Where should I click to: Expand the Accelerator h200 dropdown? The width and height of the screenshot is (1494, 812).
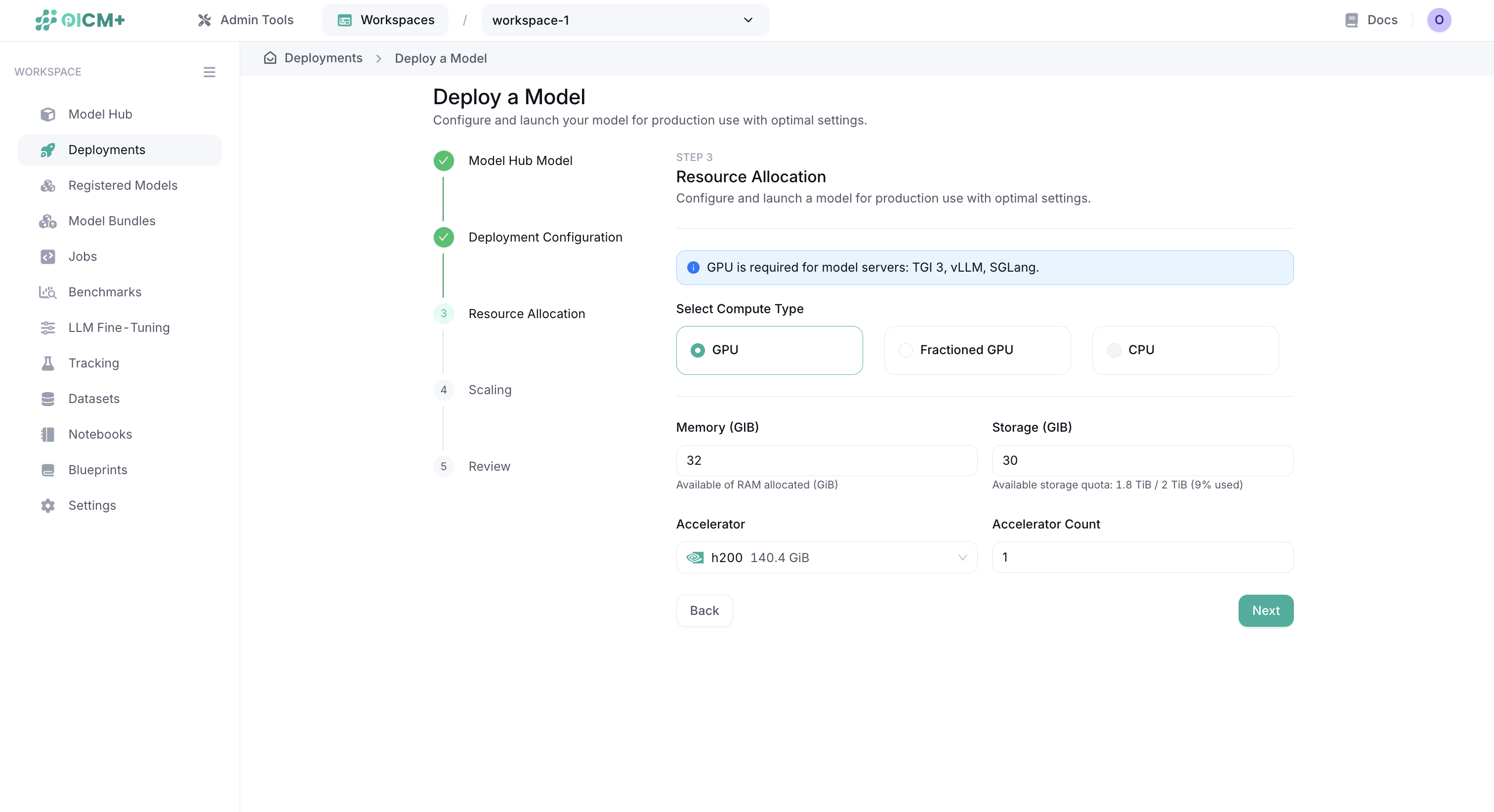click(x=826, y=557)
